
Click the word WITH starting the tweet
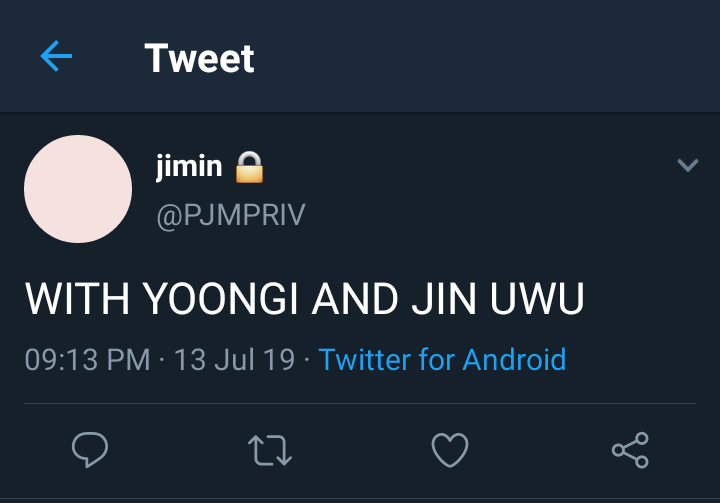click(78, 299)
